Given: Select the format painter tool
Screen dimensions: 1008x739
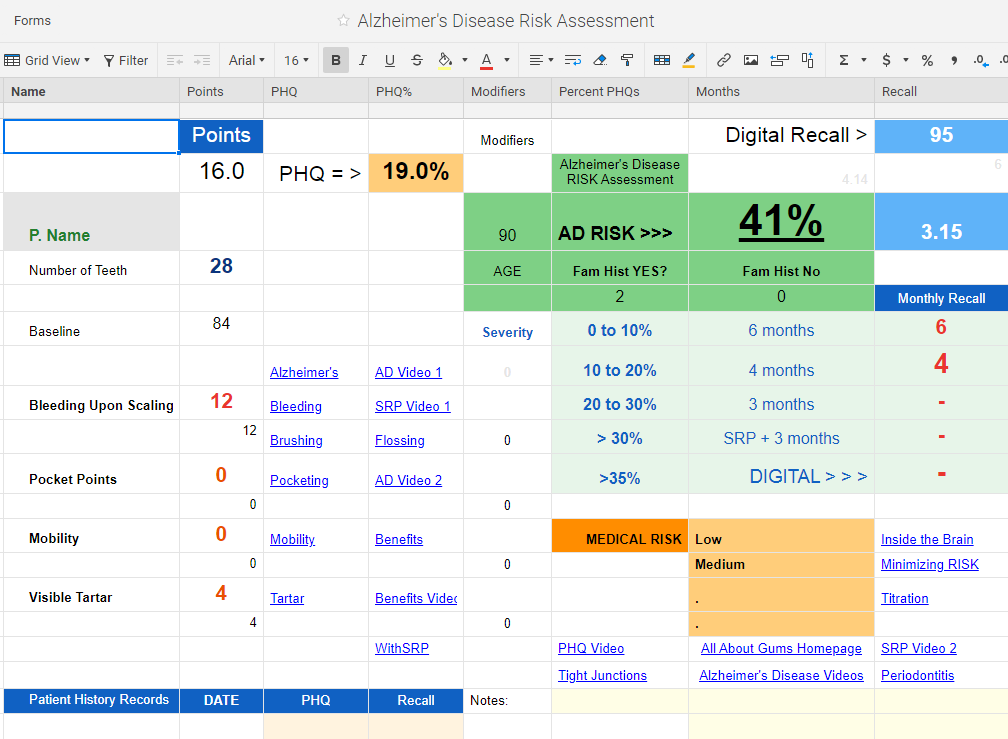Looking at the screenshot, I should (627, 60).
